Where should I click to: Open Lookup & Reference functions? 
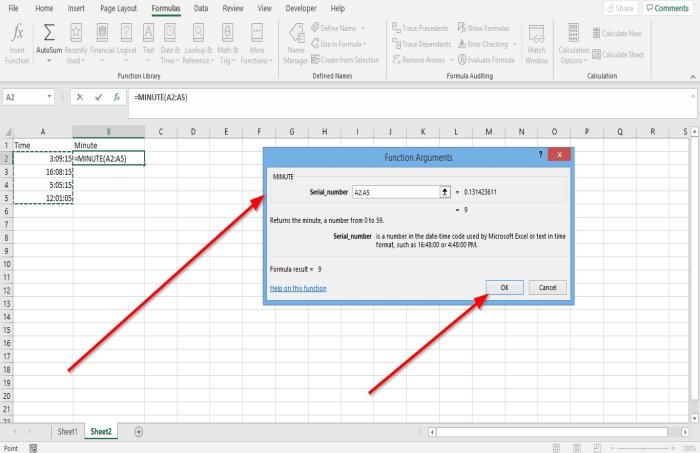click(198, 44)
